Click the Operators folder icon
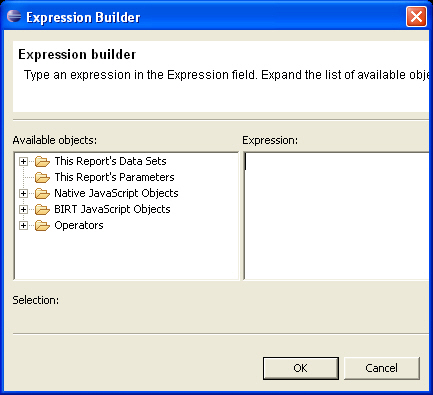433x395 pixels. point(42,225)
